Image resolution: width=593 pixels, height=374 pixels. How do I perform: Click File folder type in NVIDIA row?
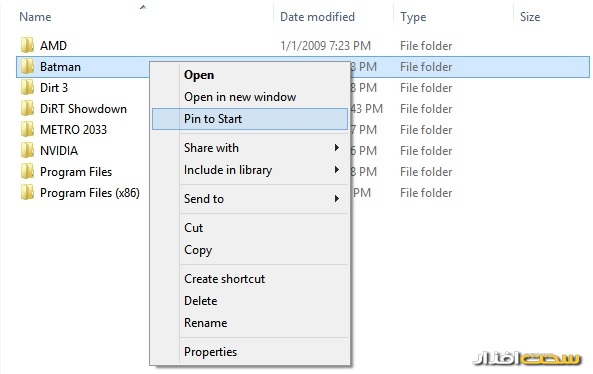(x=426, y=151)
